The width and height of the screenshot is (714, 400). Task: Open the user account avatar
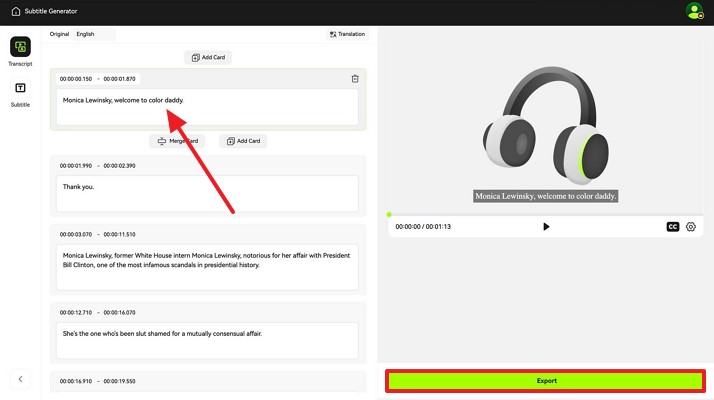tap(694, 11)
